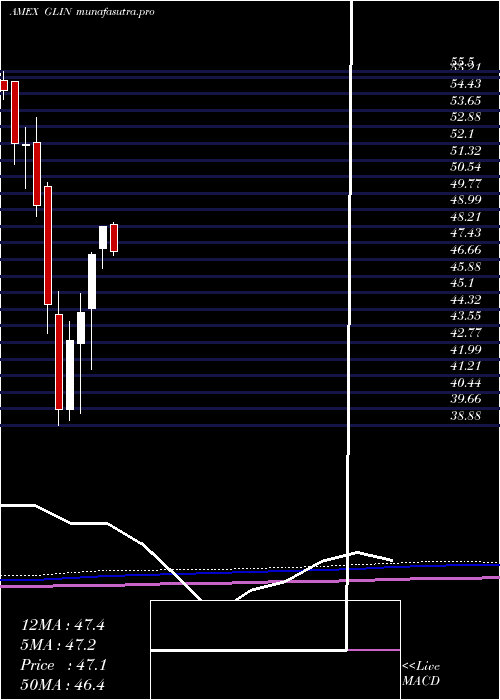Select the white candlestick near 47.43
Screen dimensions: 500x700
point(103,238)
